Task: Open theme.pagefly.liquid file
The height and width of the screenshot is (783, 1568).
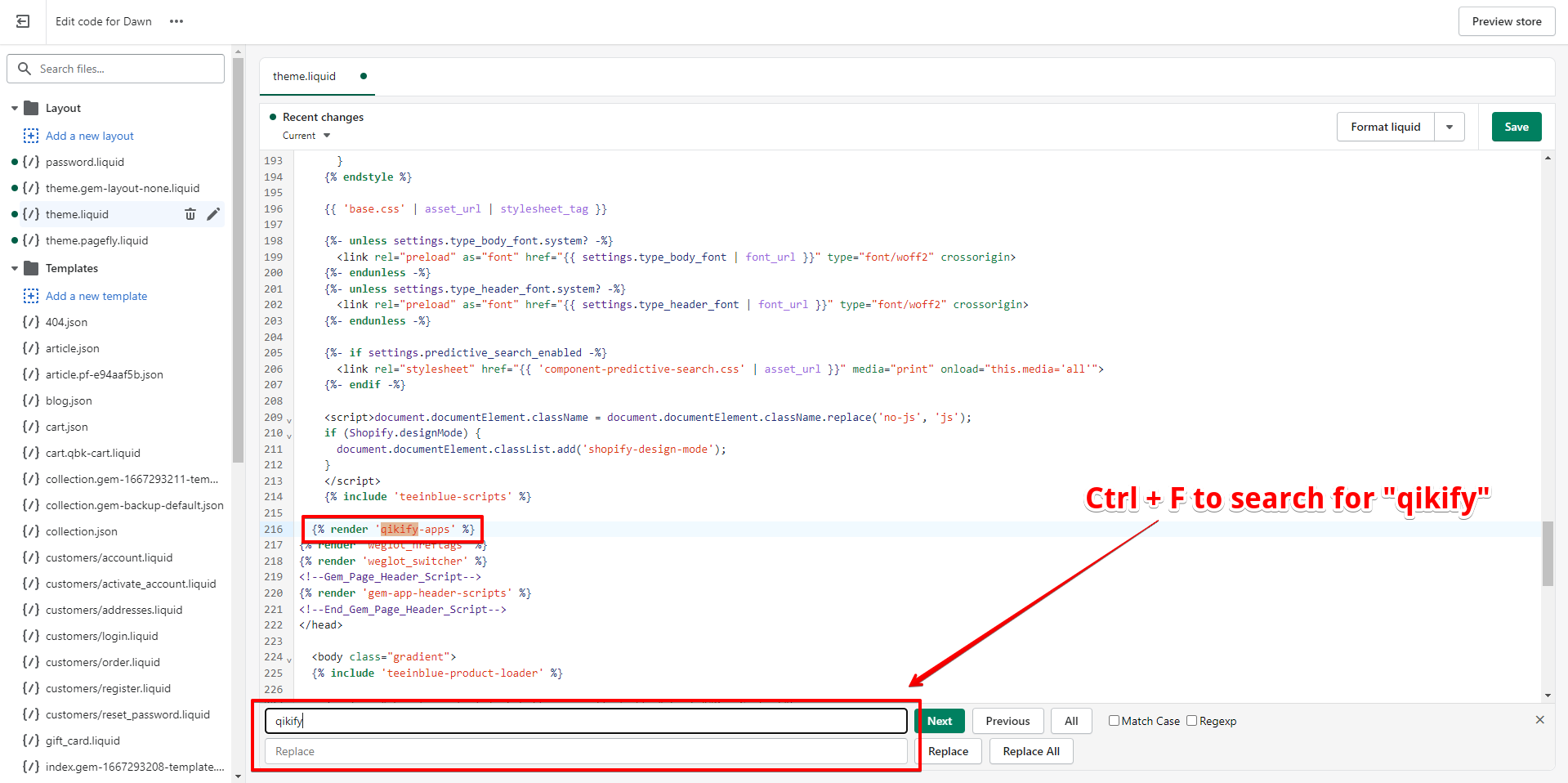Action: coord(96,240)
